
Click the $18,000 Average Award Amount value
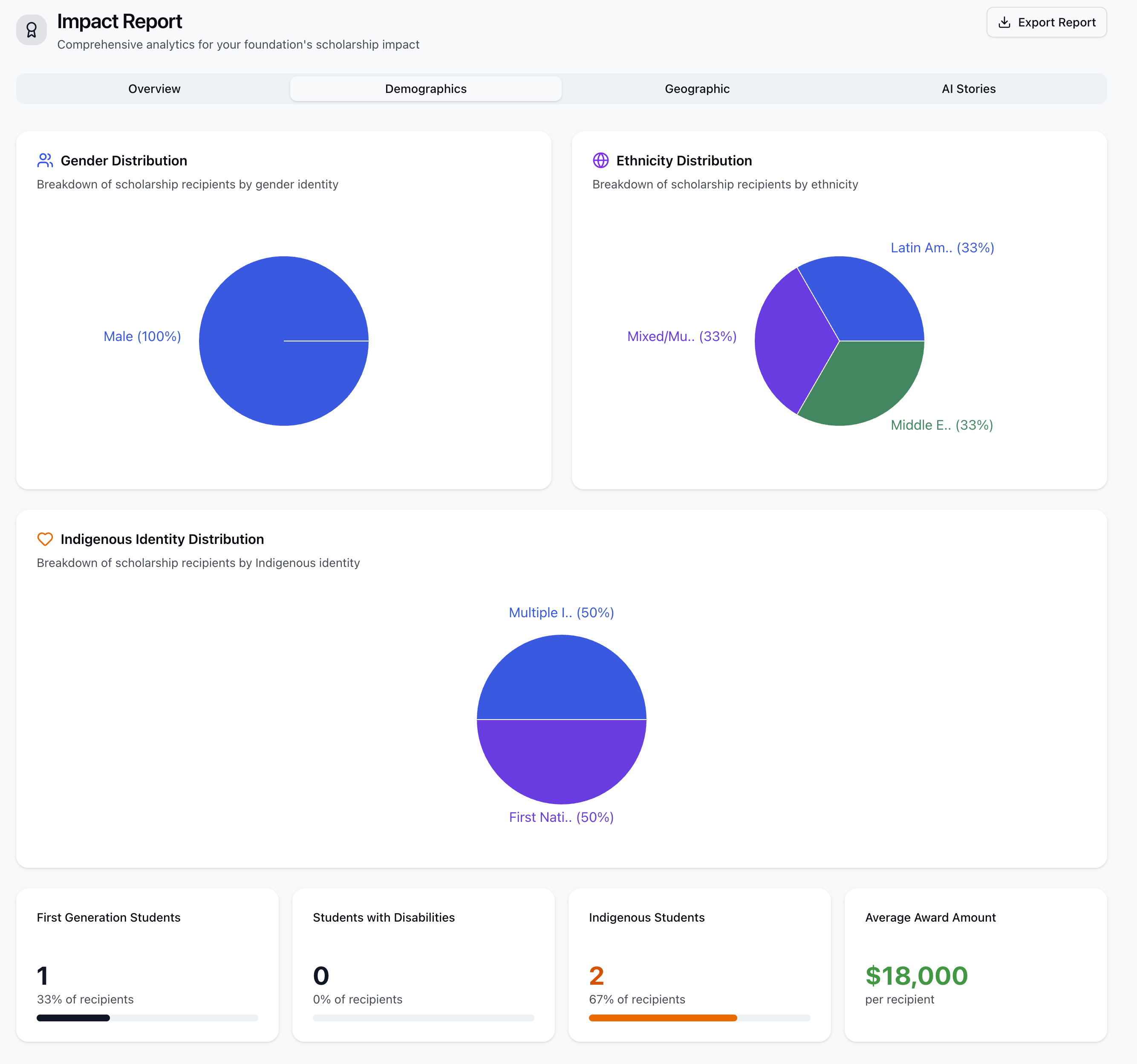pos(916,975)
